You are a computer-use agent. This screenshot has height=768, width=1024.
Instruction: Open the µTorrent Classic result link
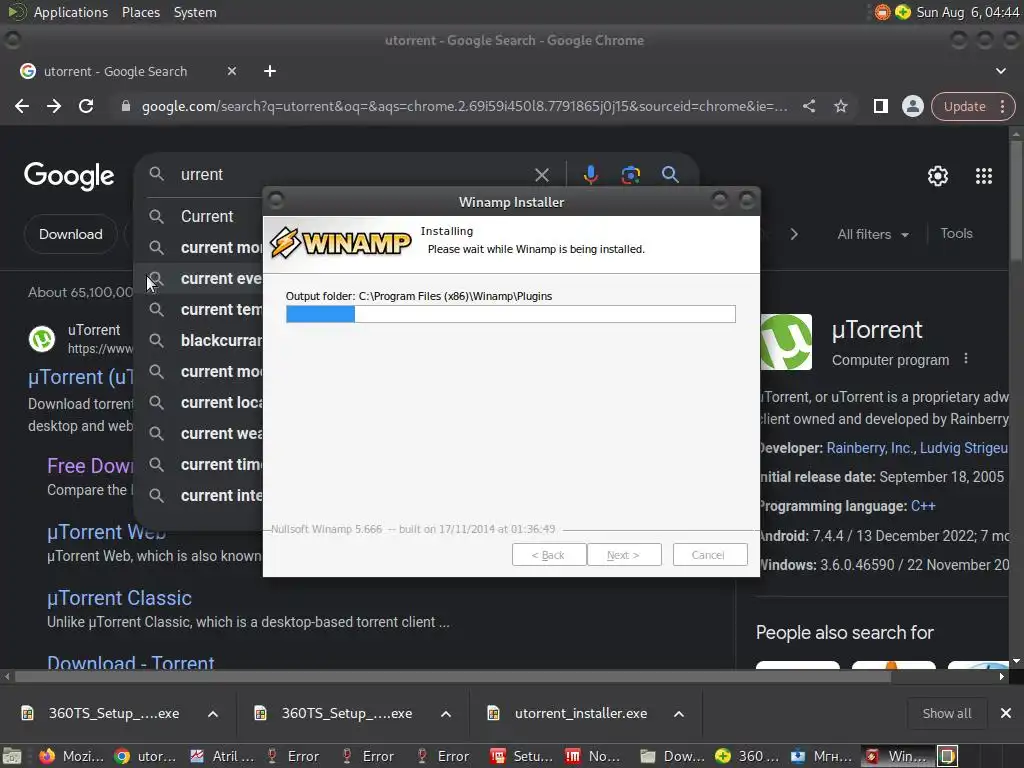tap(120, 598)
